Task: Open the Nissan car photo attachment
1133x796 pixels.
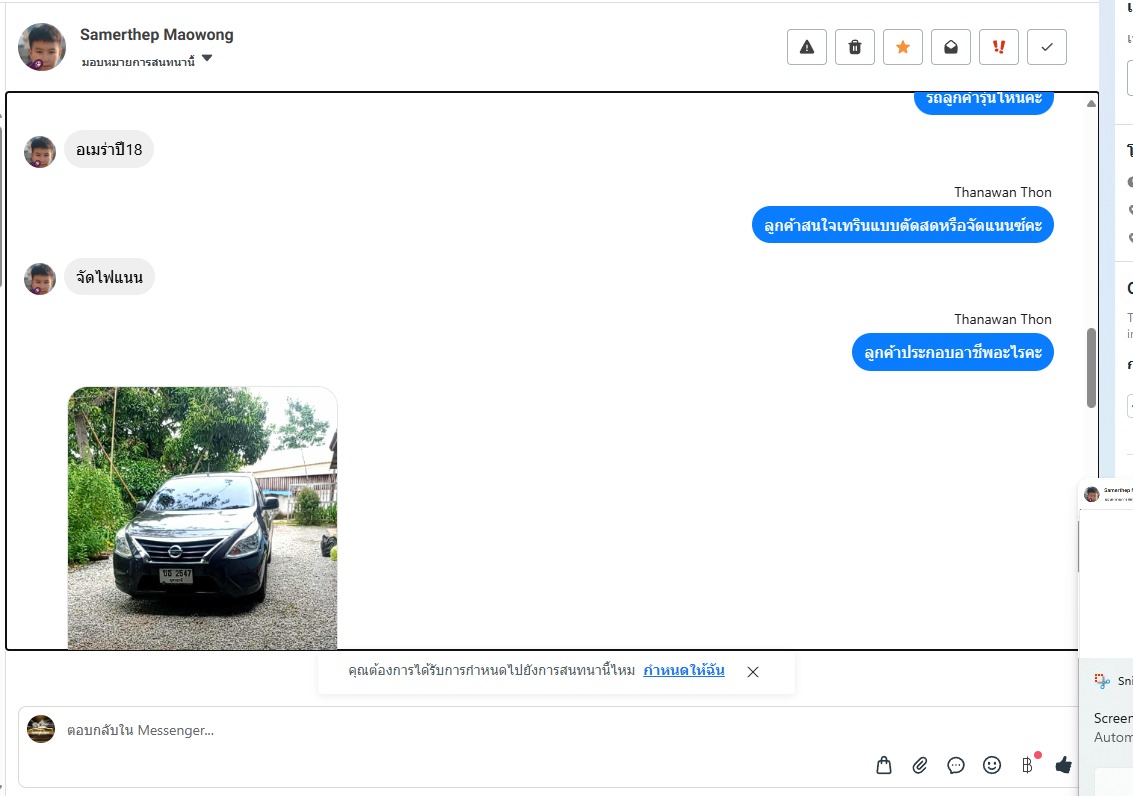Action: pos(202,518)
